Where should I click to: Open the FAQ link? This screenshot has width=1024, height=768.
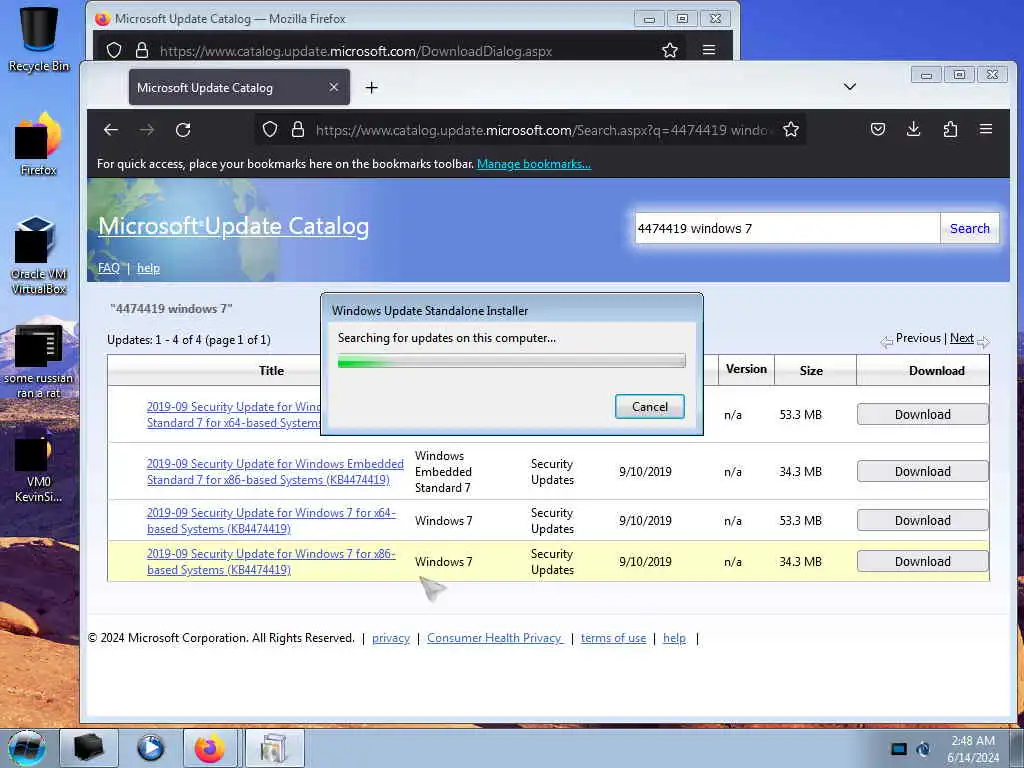tap(108, 268)
